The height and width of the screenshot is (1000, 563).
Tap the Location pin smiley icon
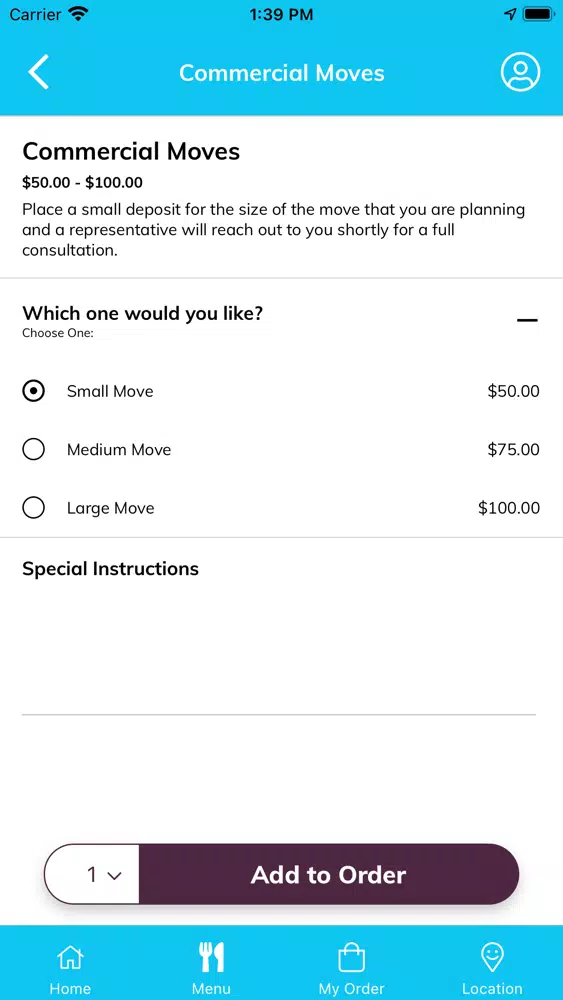tap(492, 957)
